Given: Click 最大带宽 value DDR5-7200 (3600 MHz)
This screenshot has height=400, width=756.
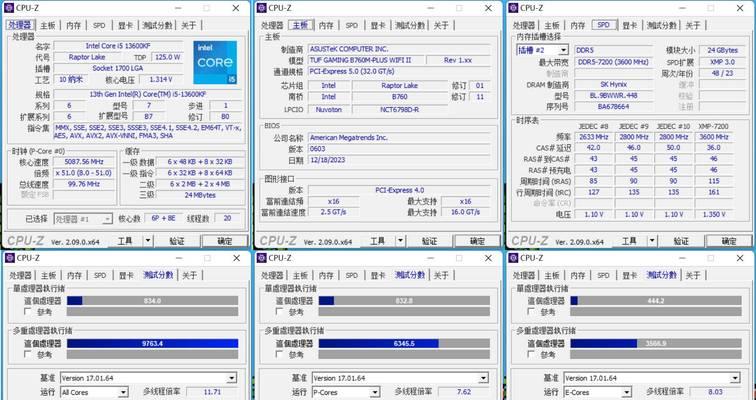Looking at the screenshot, I should 614,62.
